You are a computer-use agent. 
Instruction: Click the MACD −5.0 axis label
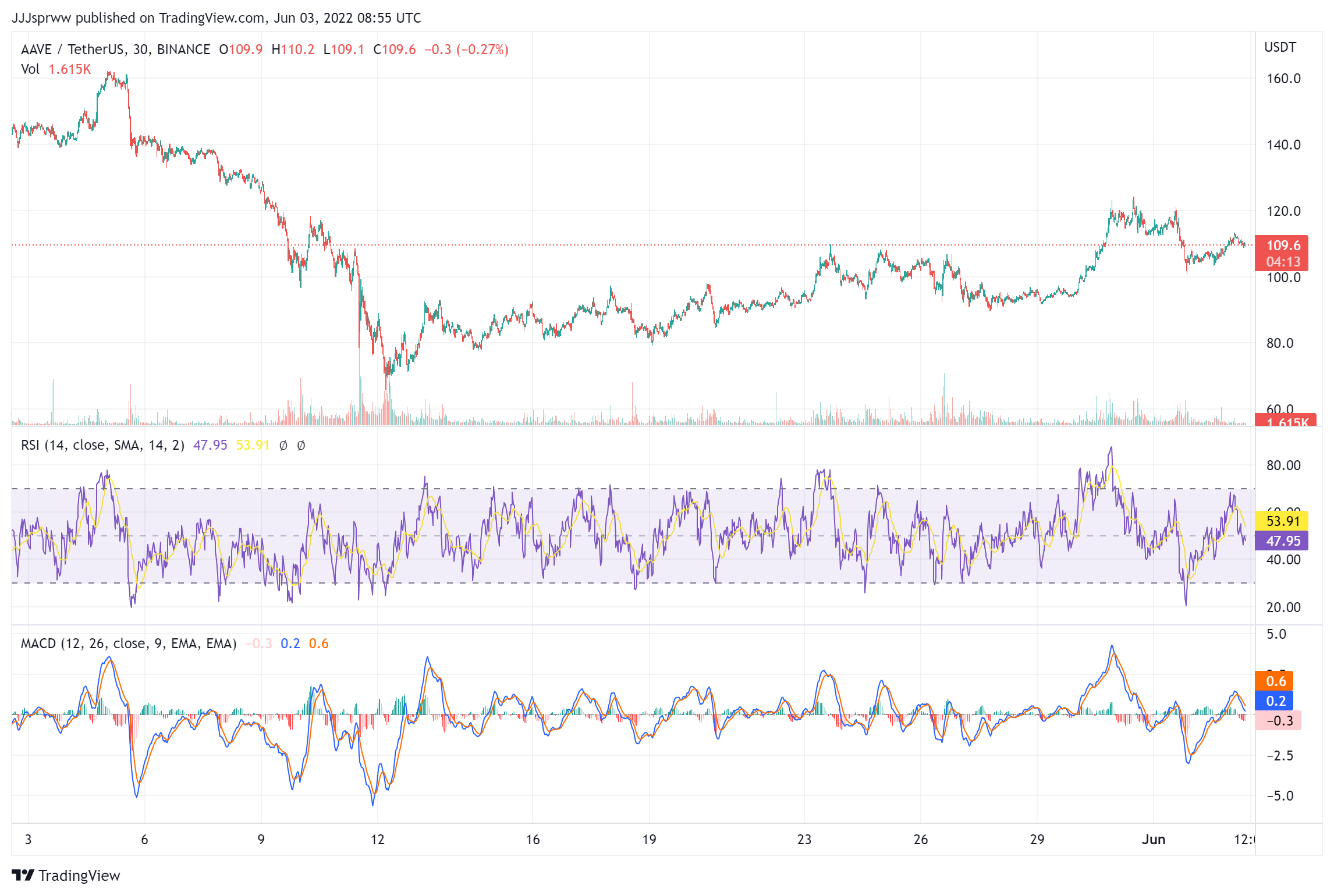point(1279,796)
